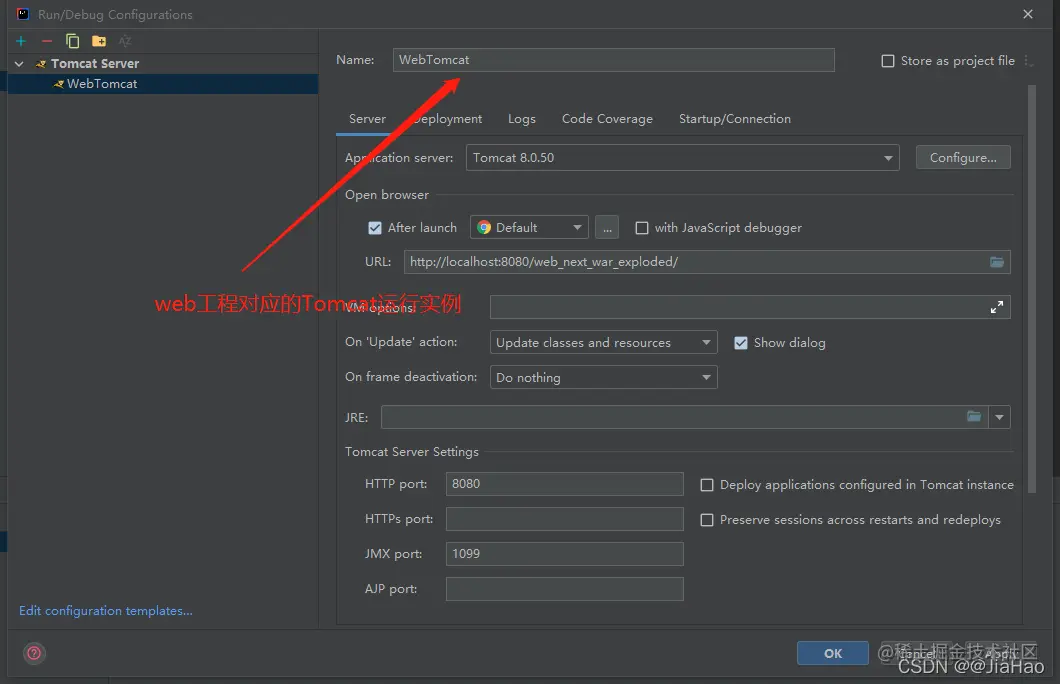Collapse Tomcat Server tree node
Viewport: 1060px width, 684px height.
click(19, 64)
